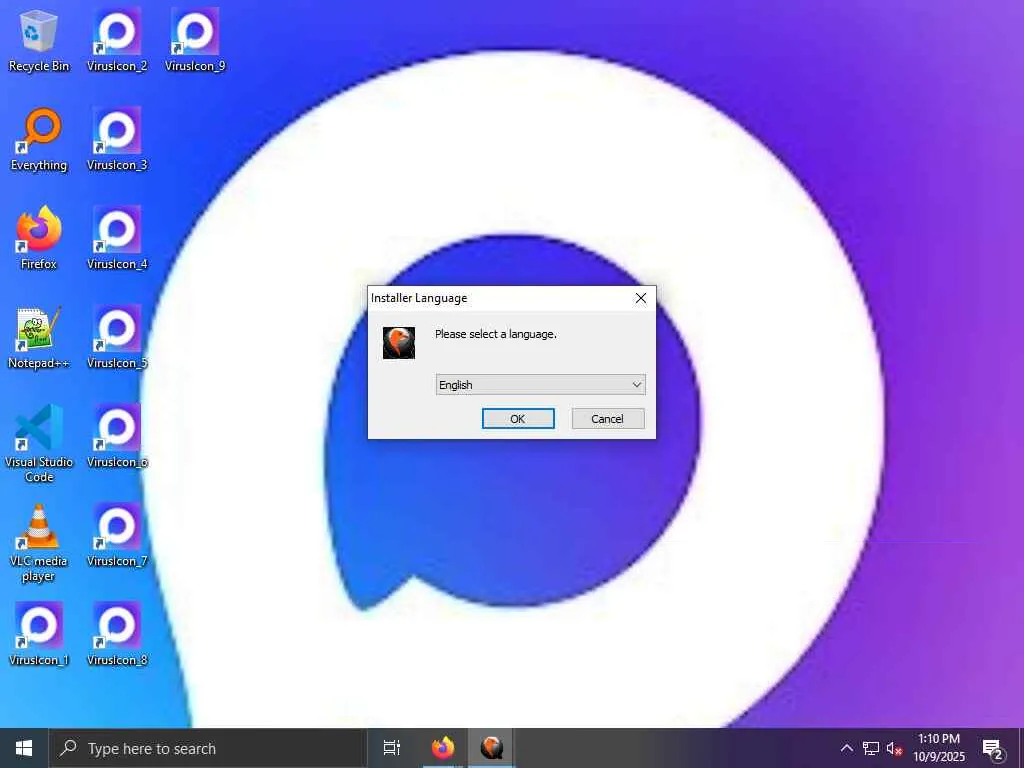Select the VirusIcon_1 desktop shortcut

39,634
